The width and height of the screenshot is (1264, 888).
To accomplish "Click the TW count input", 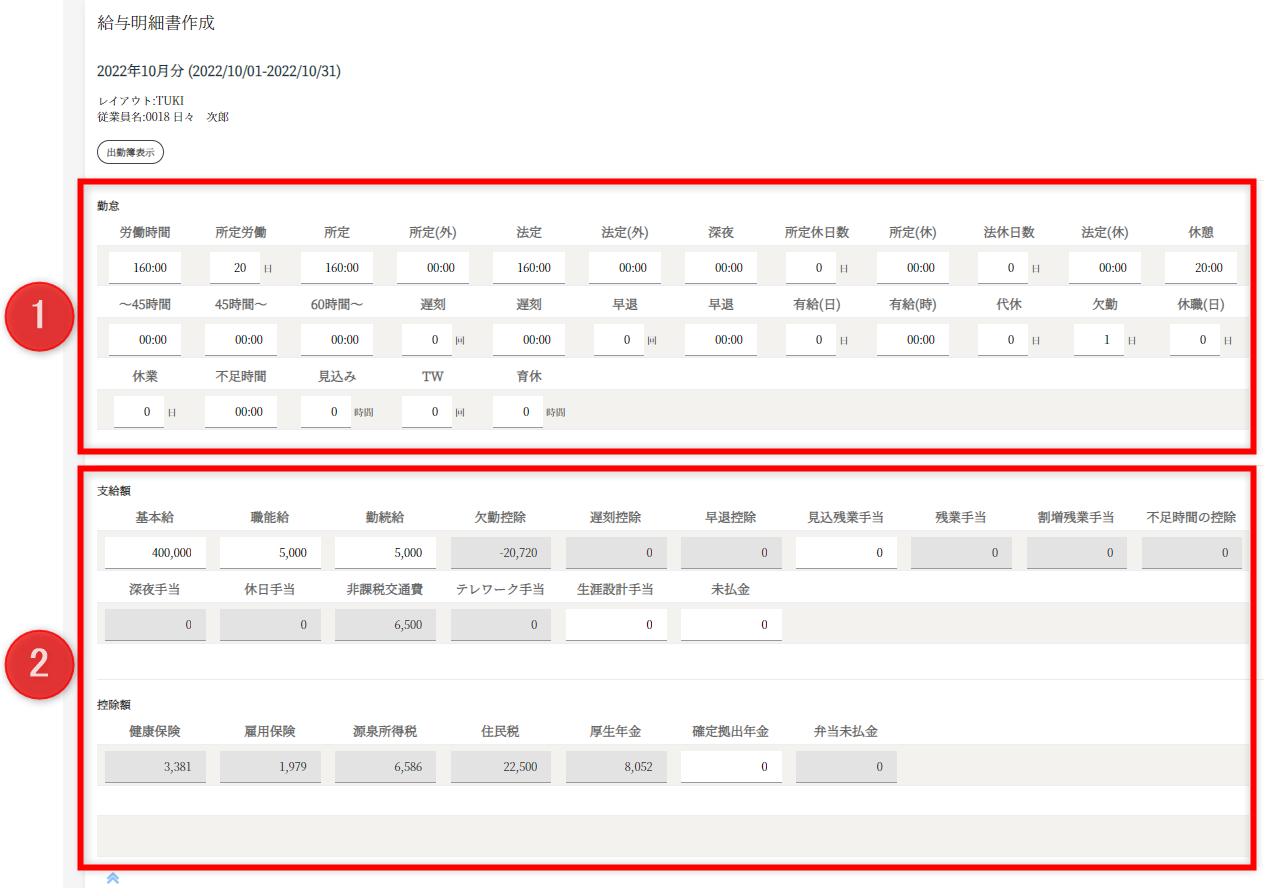I will (427, 412).
